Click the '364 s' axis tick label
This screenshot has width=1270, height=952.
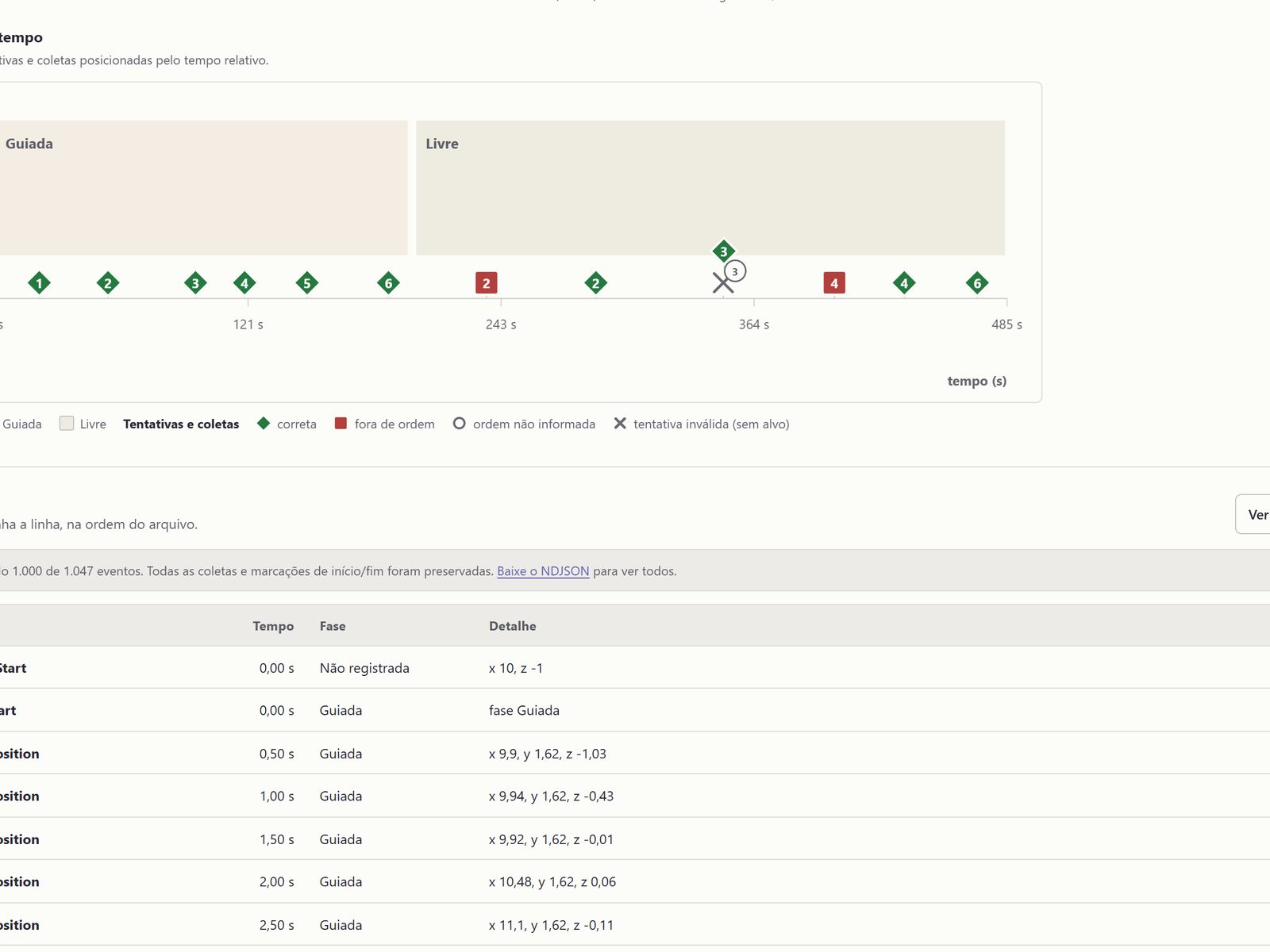click(754, 324)
